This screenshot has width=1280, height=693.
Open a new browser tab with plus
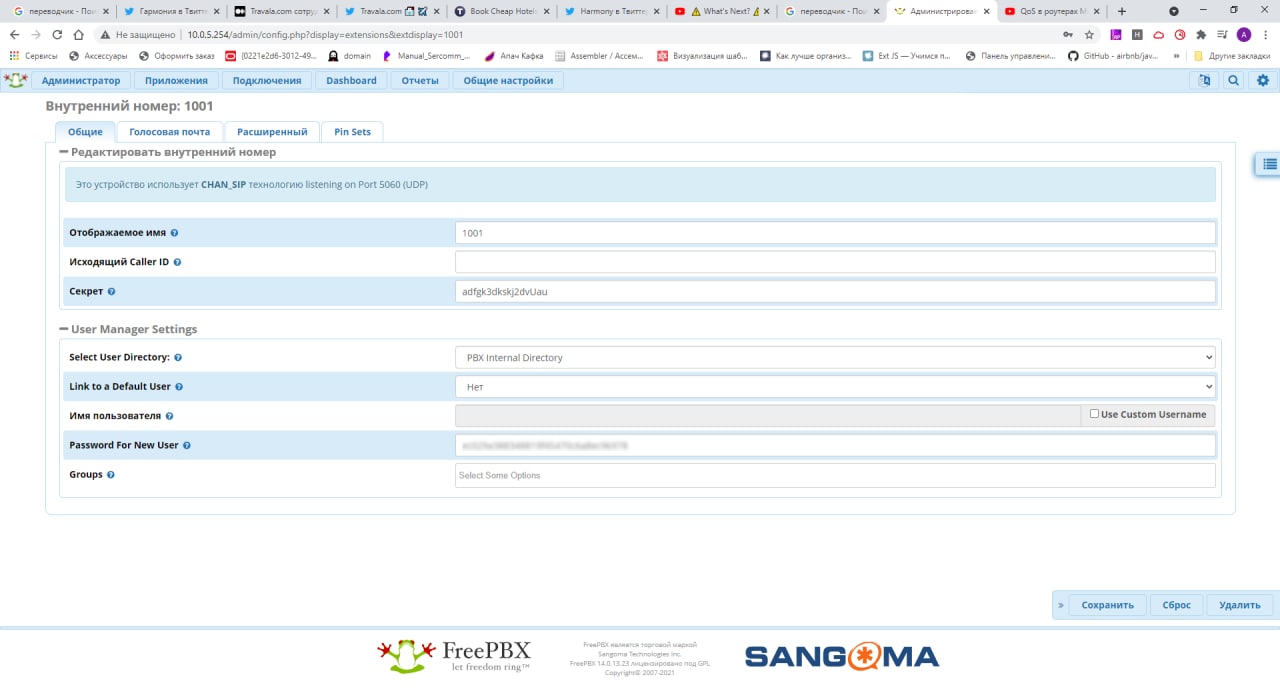(x=1121, y=11)
